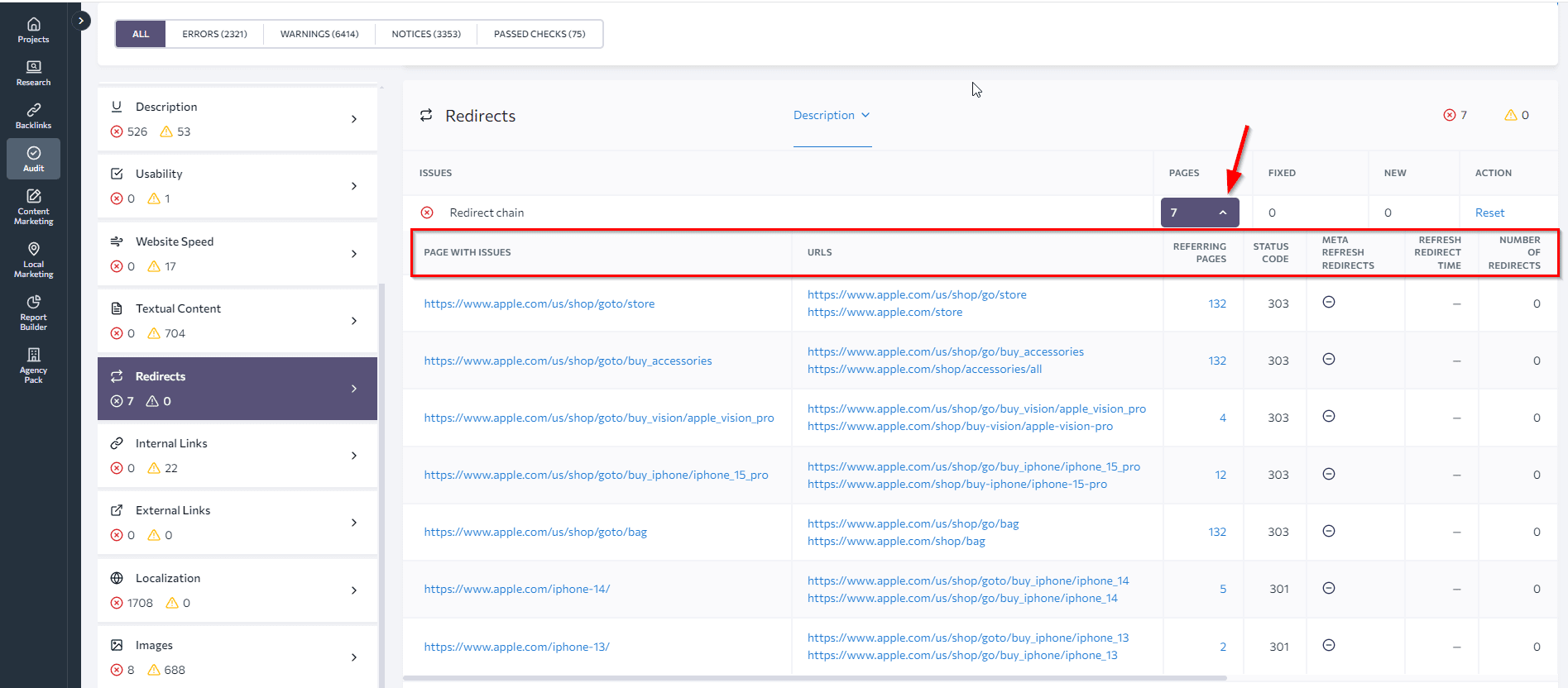Click the External Links arrow icon
The width and height of the screenshot is (1568, 688).
click(117, 510)
